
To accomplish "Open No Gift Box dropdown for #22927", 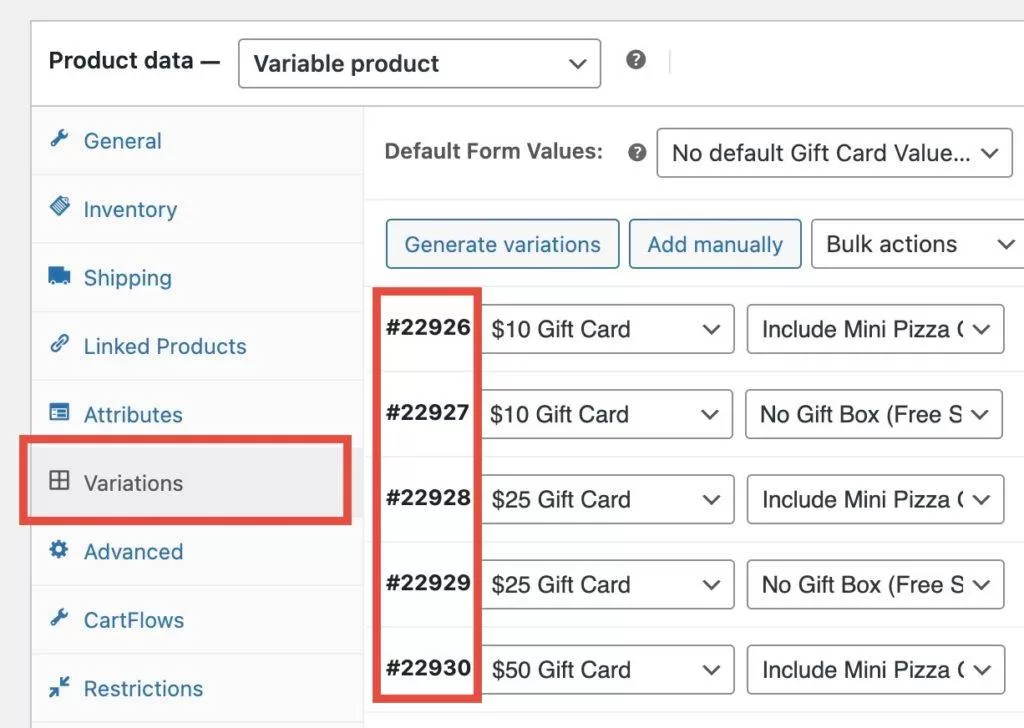I will 873,414.
